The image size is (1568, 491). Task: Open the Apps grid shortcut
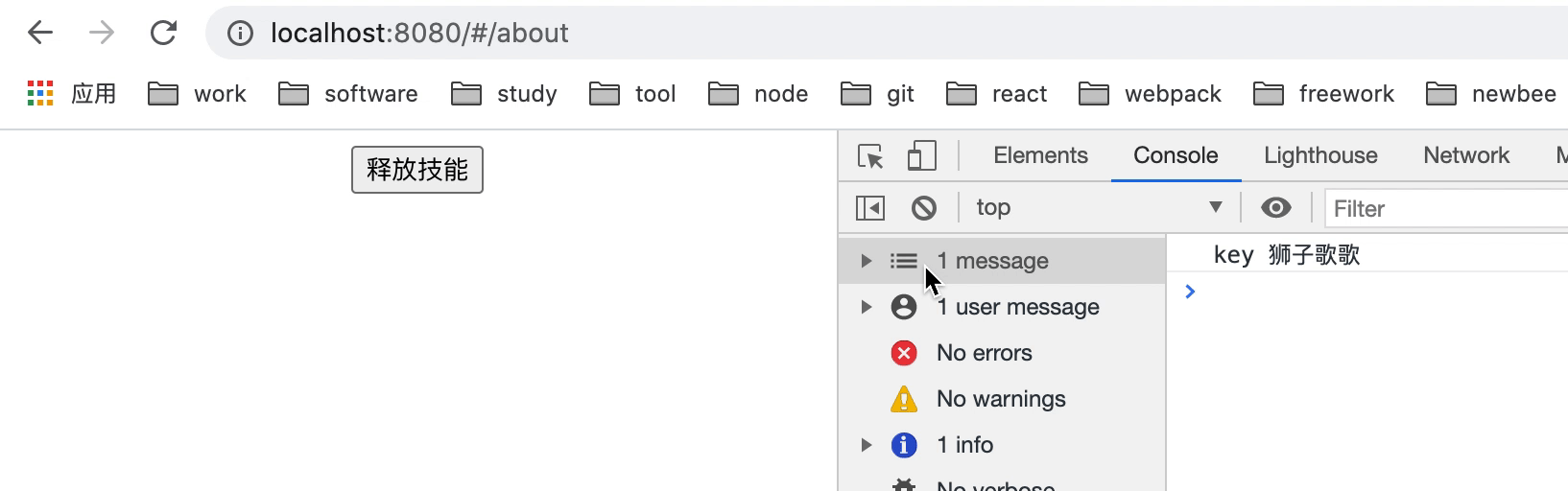click(x=40, y=94)
